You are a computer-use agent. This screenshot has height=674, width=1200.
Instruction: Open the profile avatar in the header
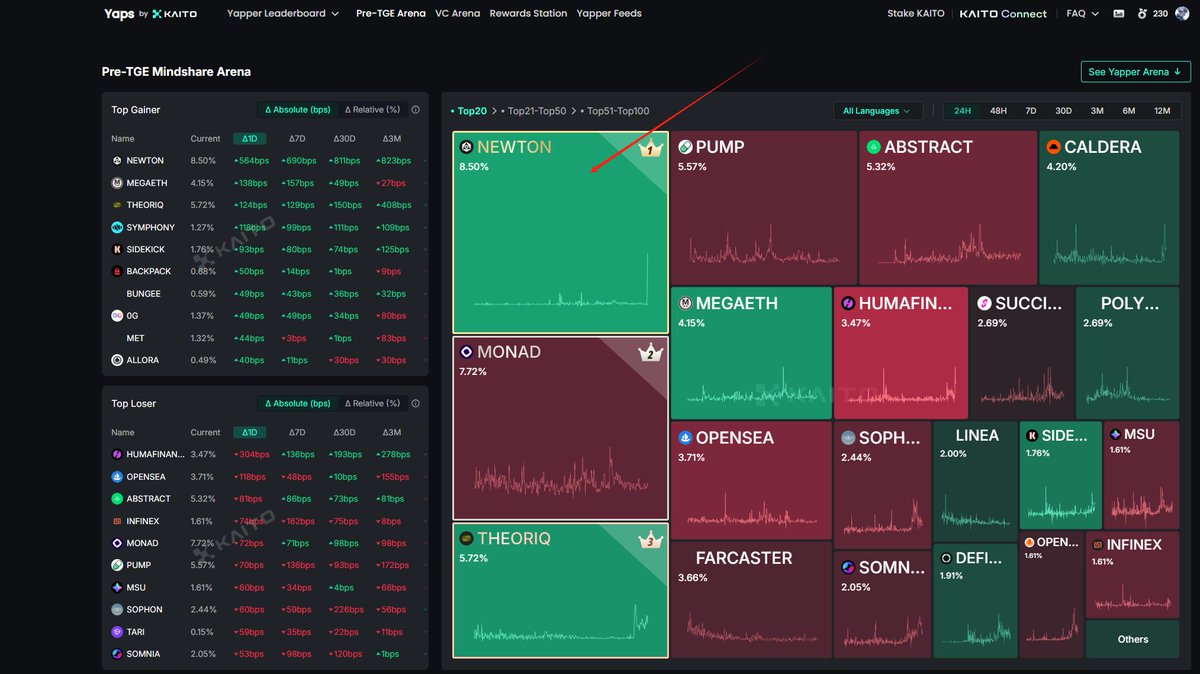[1184, 14]
